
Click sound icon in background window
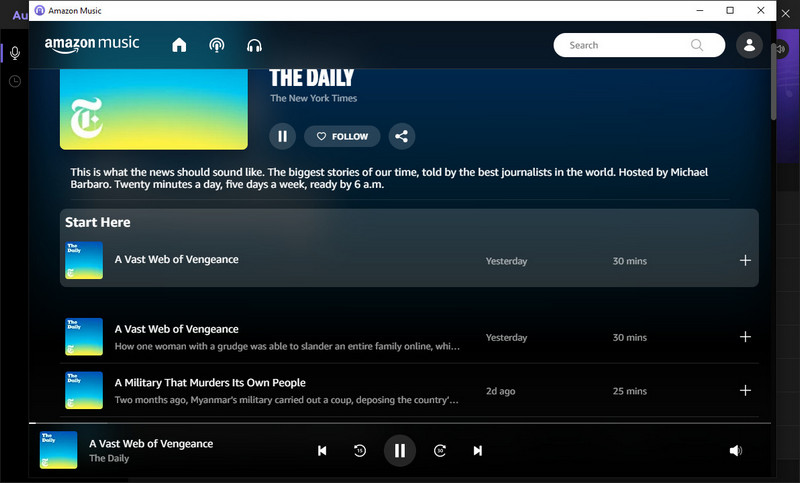click(782, 49)
